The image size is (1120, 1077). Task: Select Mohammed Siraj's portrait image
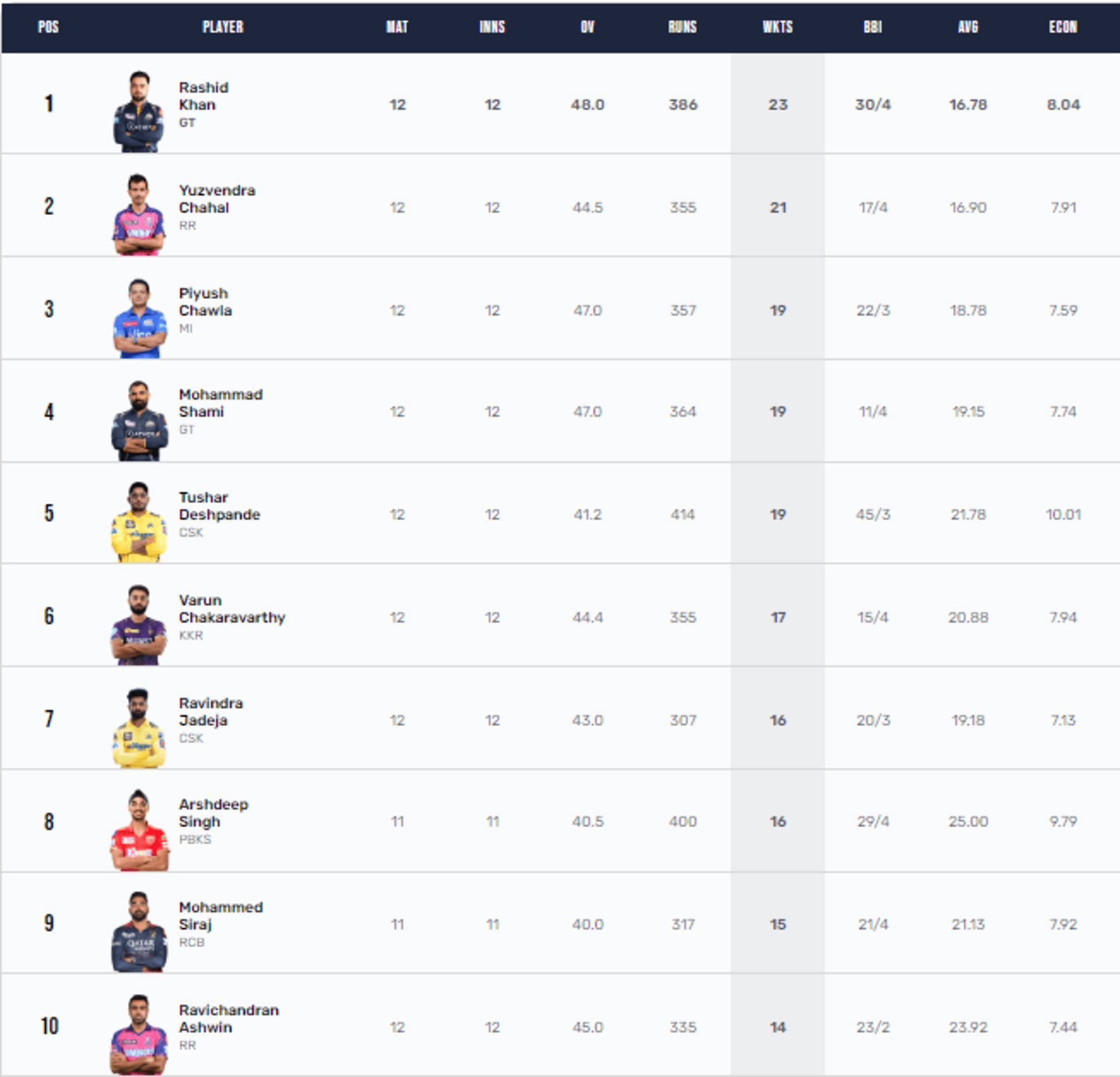(139, 932)
